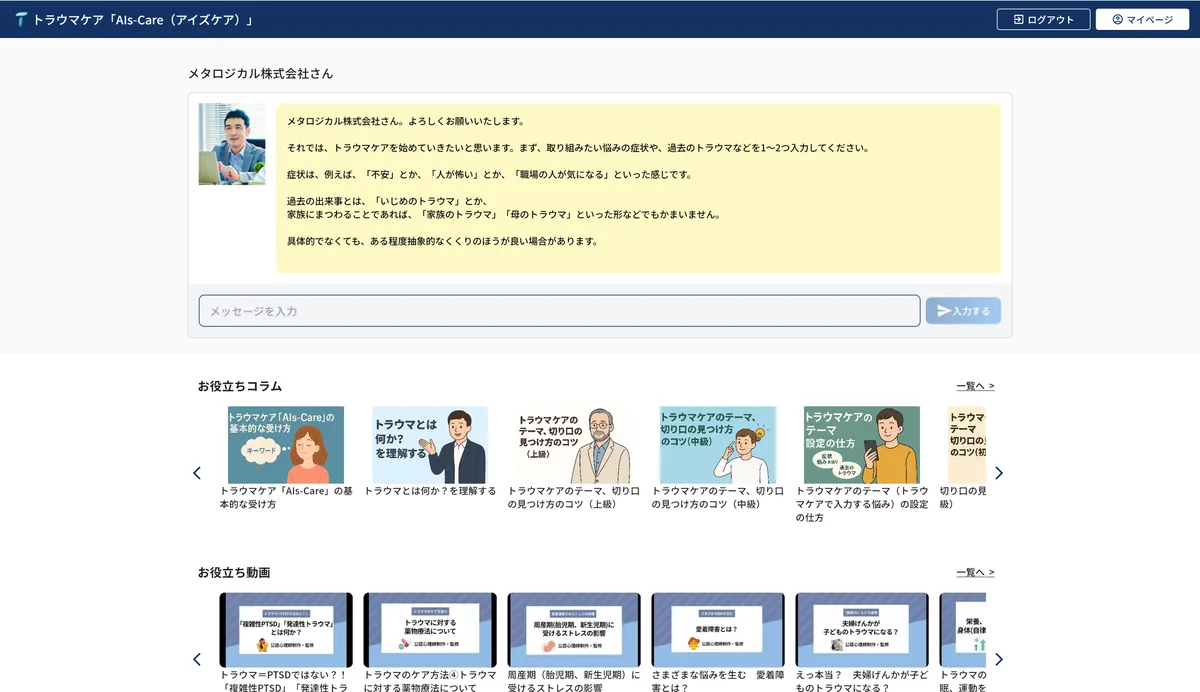The height and width of the screenshot is (692, 1200).
Task: Click the 入力する send button
Action: click(x=963, y=311)
